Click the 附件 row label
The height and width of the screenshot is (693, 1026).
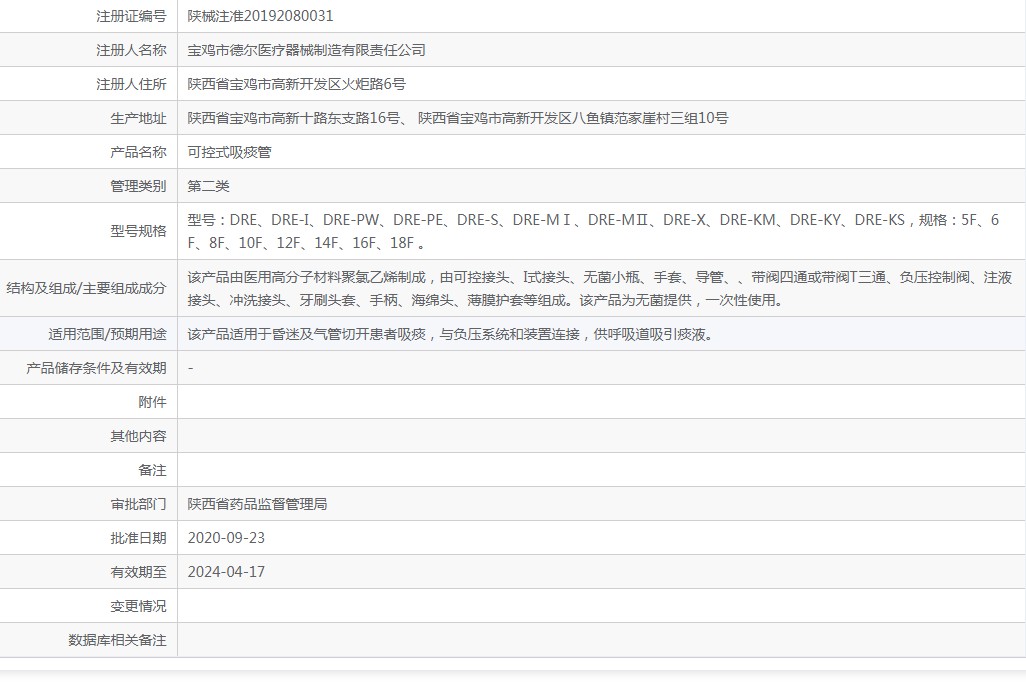pos(152,402)
